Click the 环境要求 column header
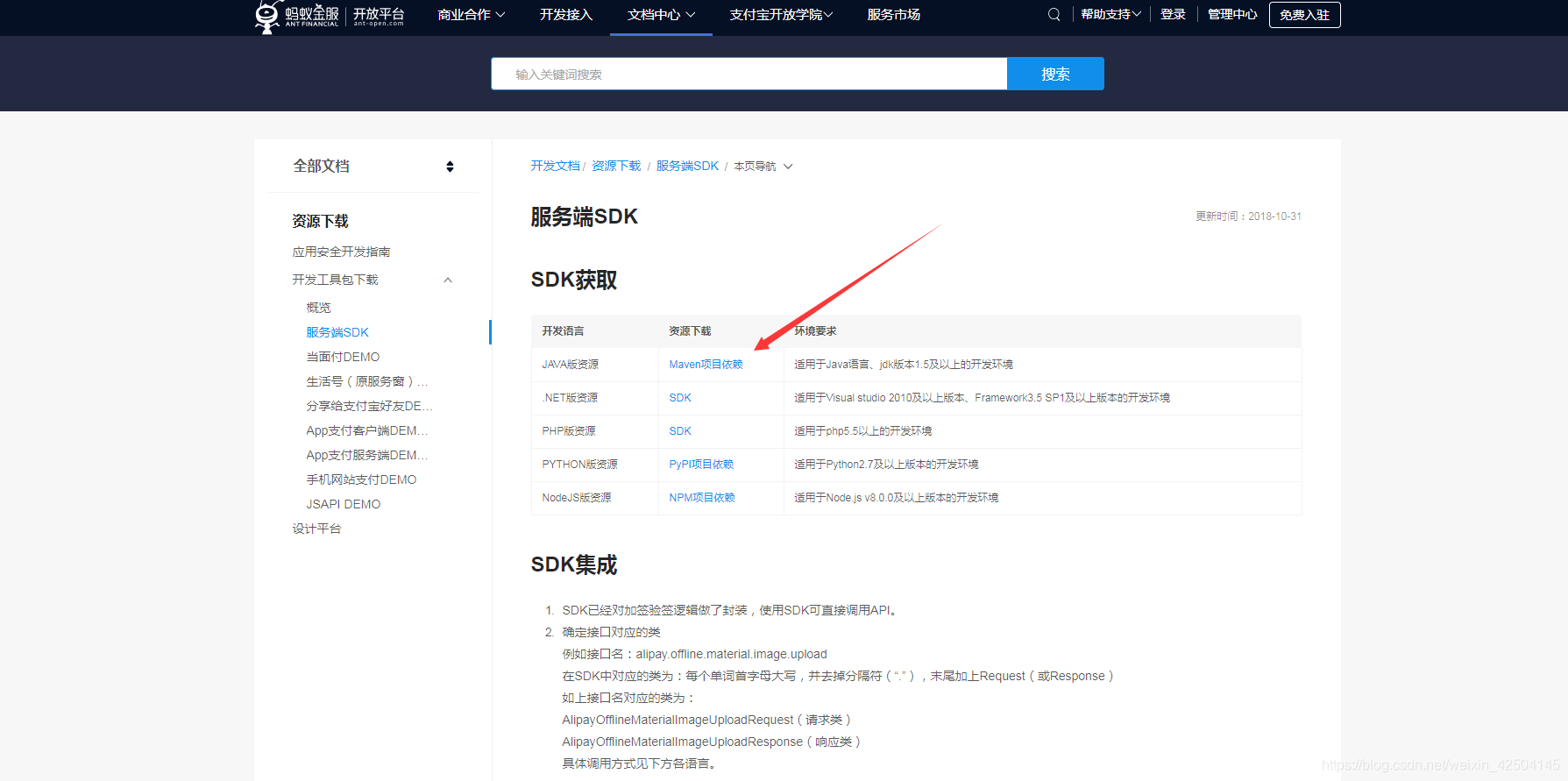This screenshot has width=1568, height=781. (x=815, y=331)
